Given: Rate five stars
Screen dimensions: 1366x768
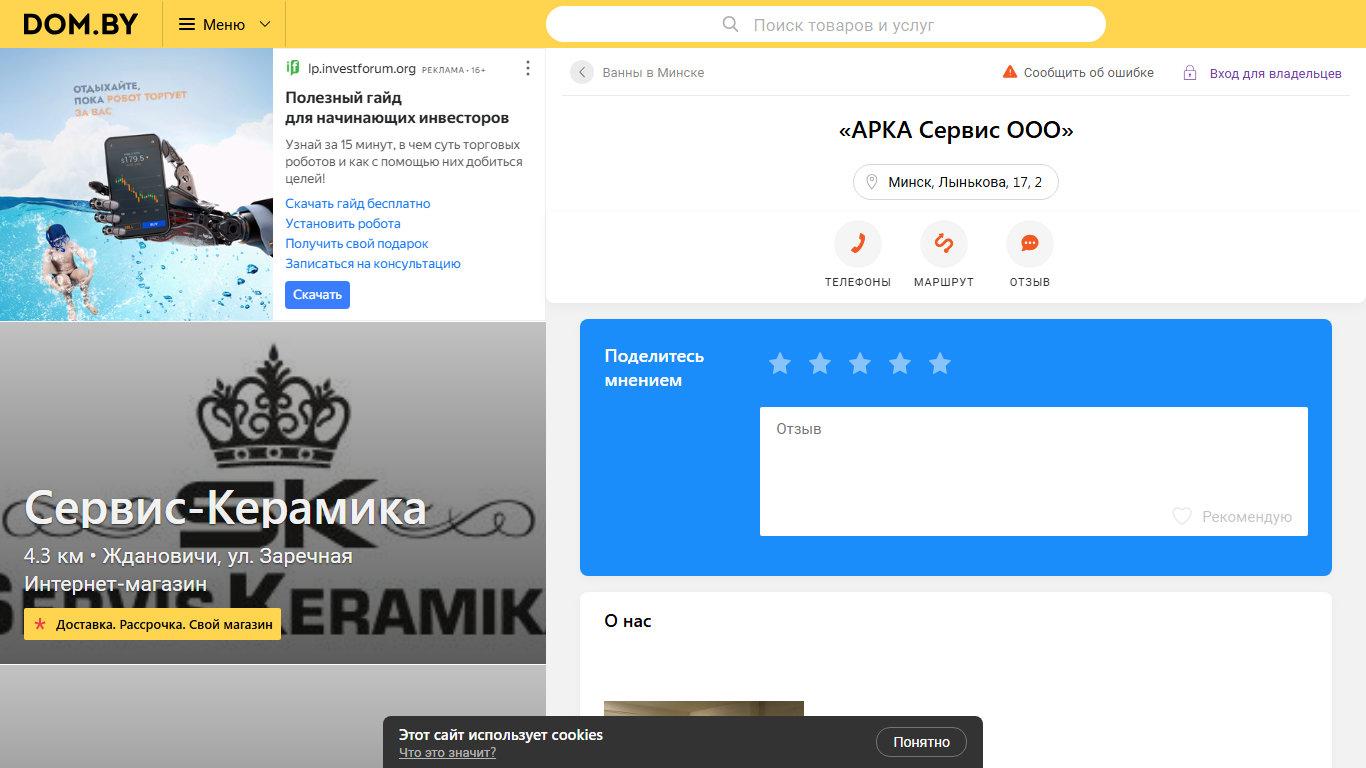Looking at the screenshot, I should click(940, 364).
